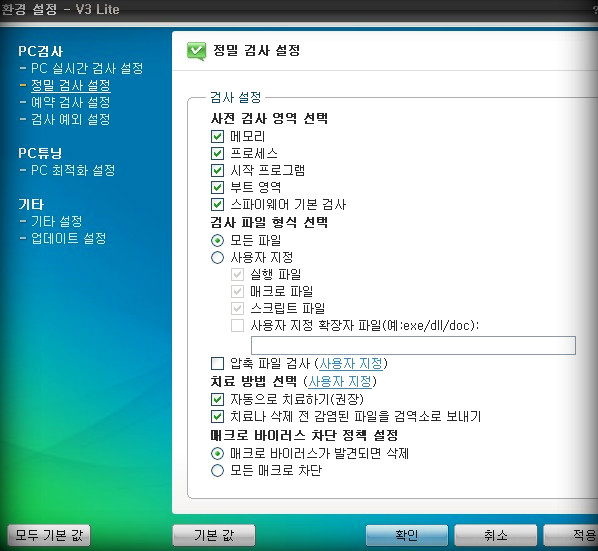The image size is (598, 551).
Task: Click the 취소 button
Action: pos(495,535)
